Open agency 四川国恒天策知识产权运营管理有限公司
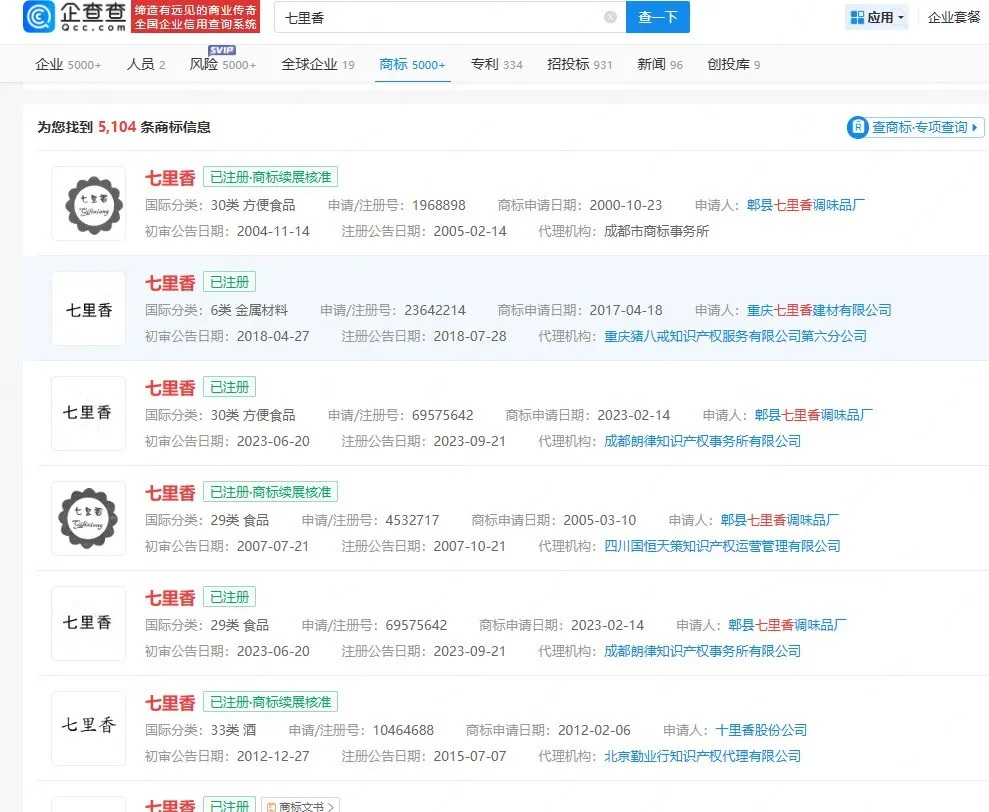Screen dimensions: 989x812 tap(722, 546)
